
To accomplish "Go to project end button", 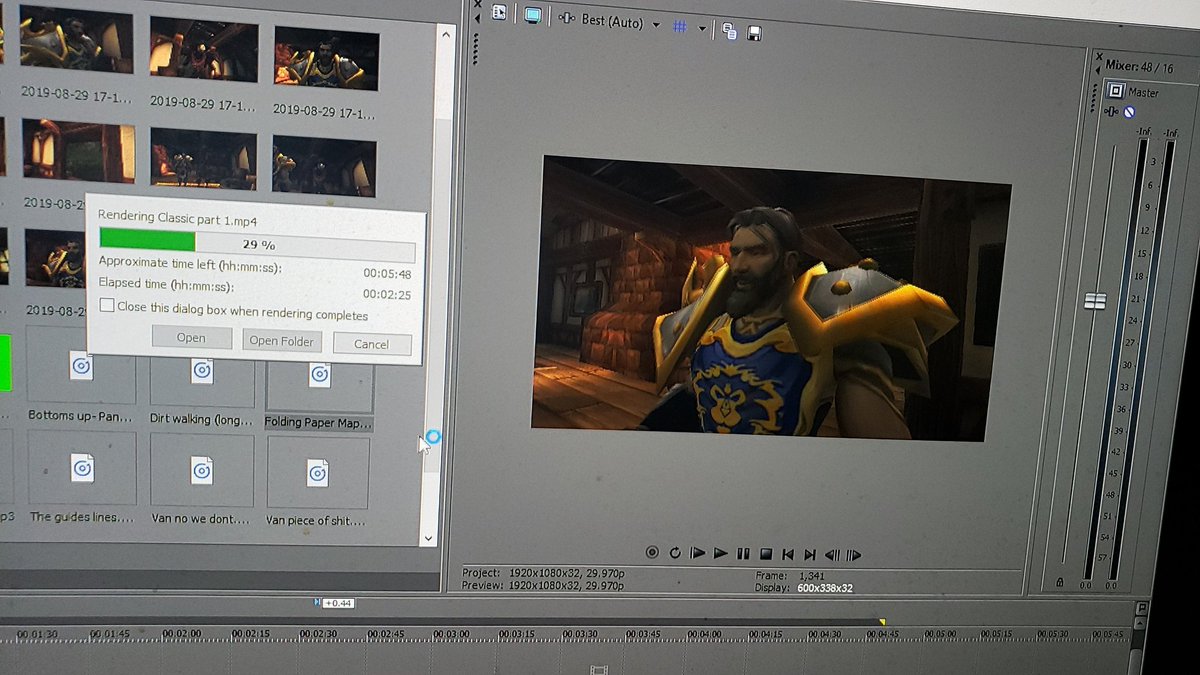I will click(810, 554).
